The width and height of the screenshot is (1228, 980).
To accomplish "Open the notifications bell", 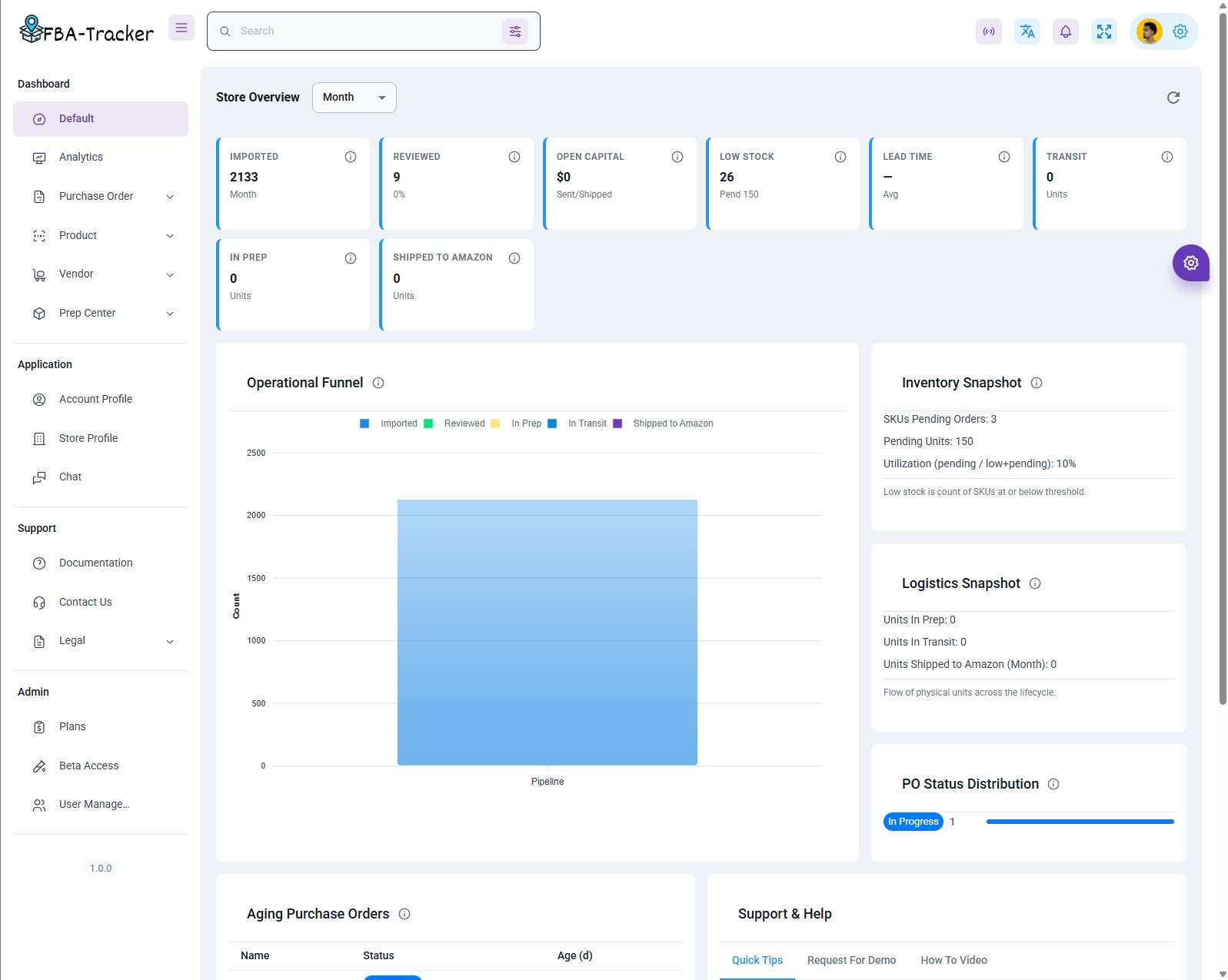I will click(1066, 32).
